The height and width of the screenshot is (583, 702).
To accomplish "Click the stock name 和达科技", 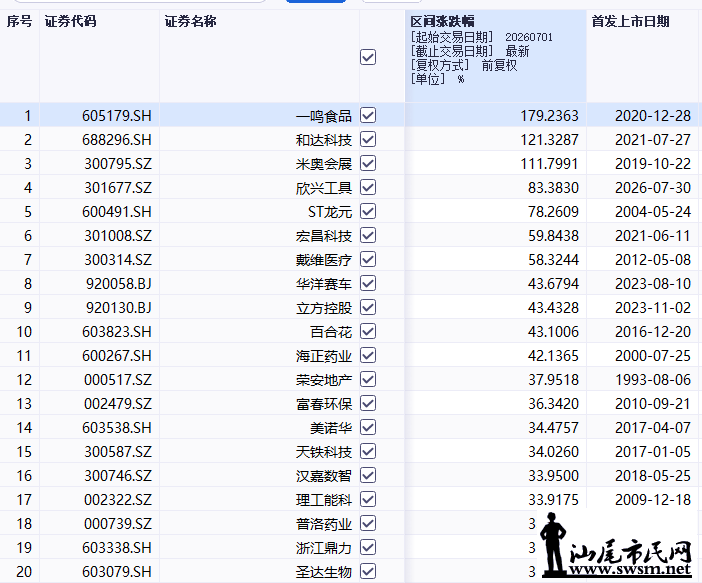I will (x=324, y=140).
